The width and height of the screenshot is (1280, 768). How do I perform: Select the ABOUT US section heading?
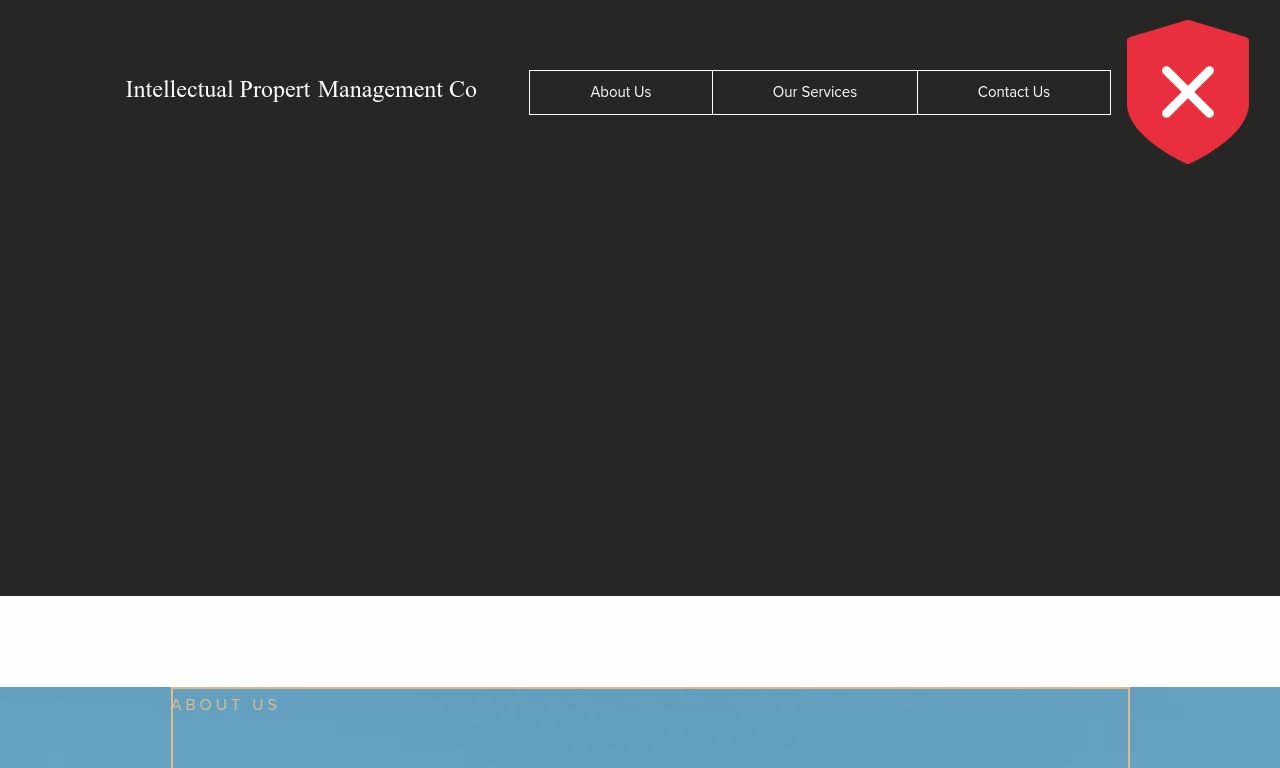(x=225, y=705)
